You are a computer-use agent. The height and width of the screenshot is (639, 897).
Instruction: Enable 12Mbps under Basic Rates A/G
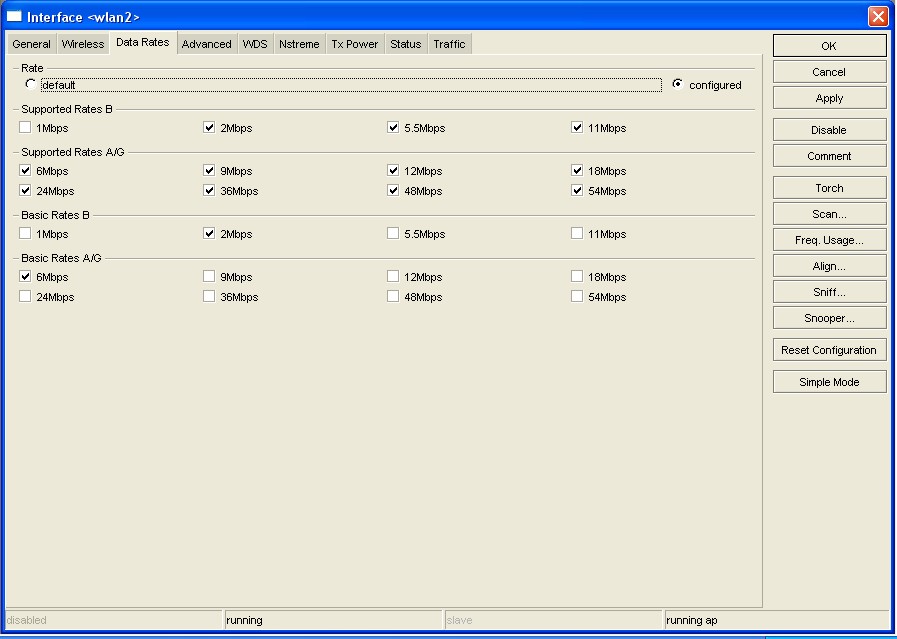[393, 276]
